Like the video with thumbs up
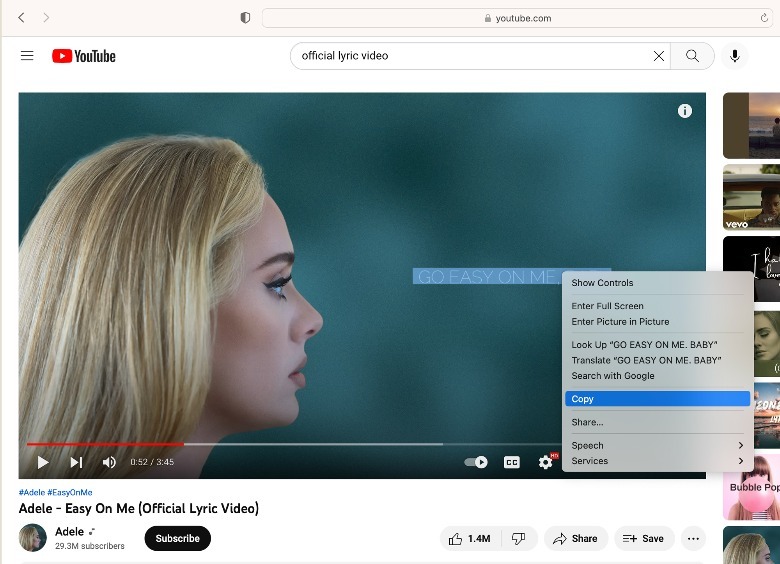780x564 pixels. pos(470,539)
